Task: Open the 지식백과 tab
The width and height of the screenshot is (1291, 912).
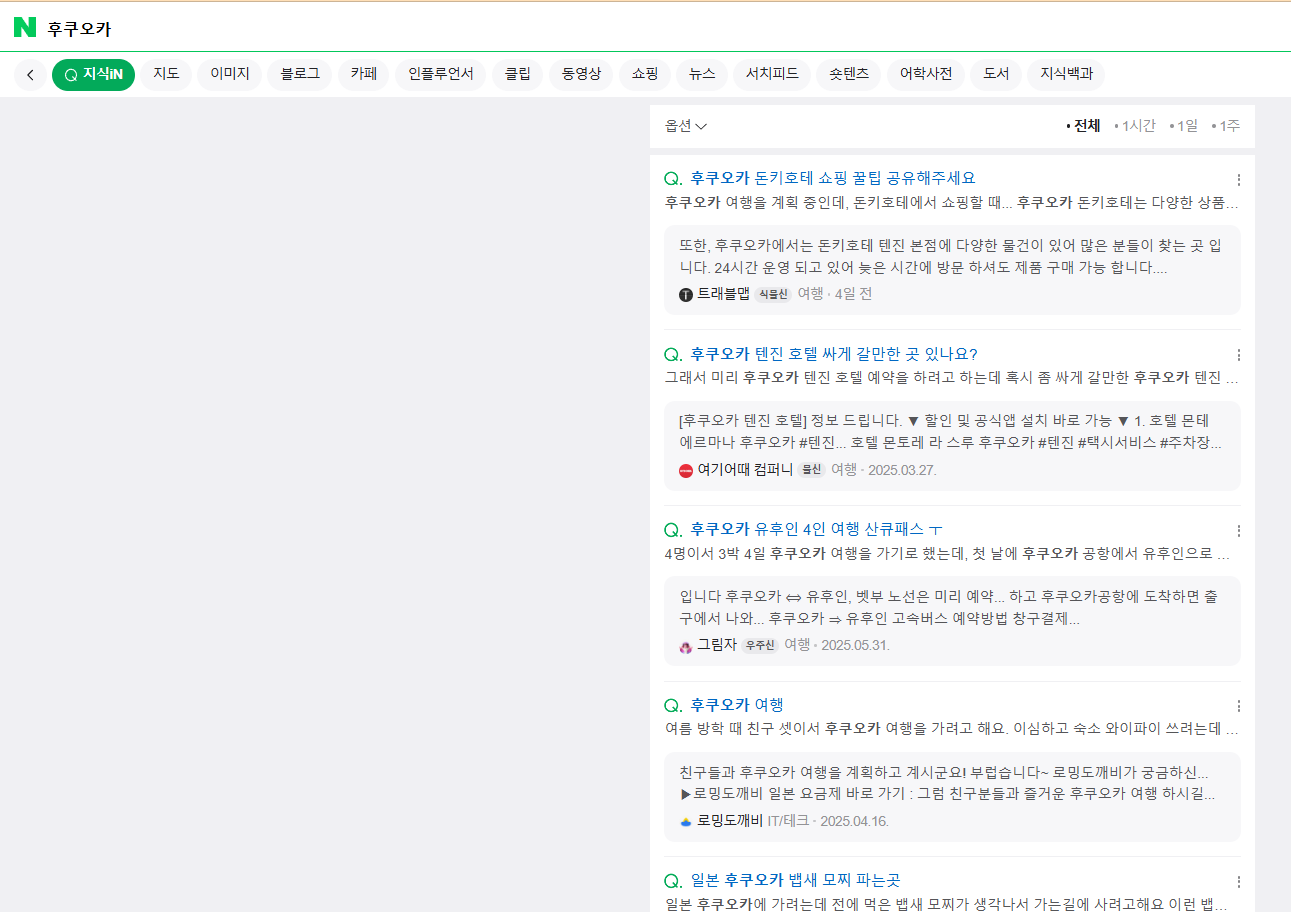Action: click(1065, 74)
